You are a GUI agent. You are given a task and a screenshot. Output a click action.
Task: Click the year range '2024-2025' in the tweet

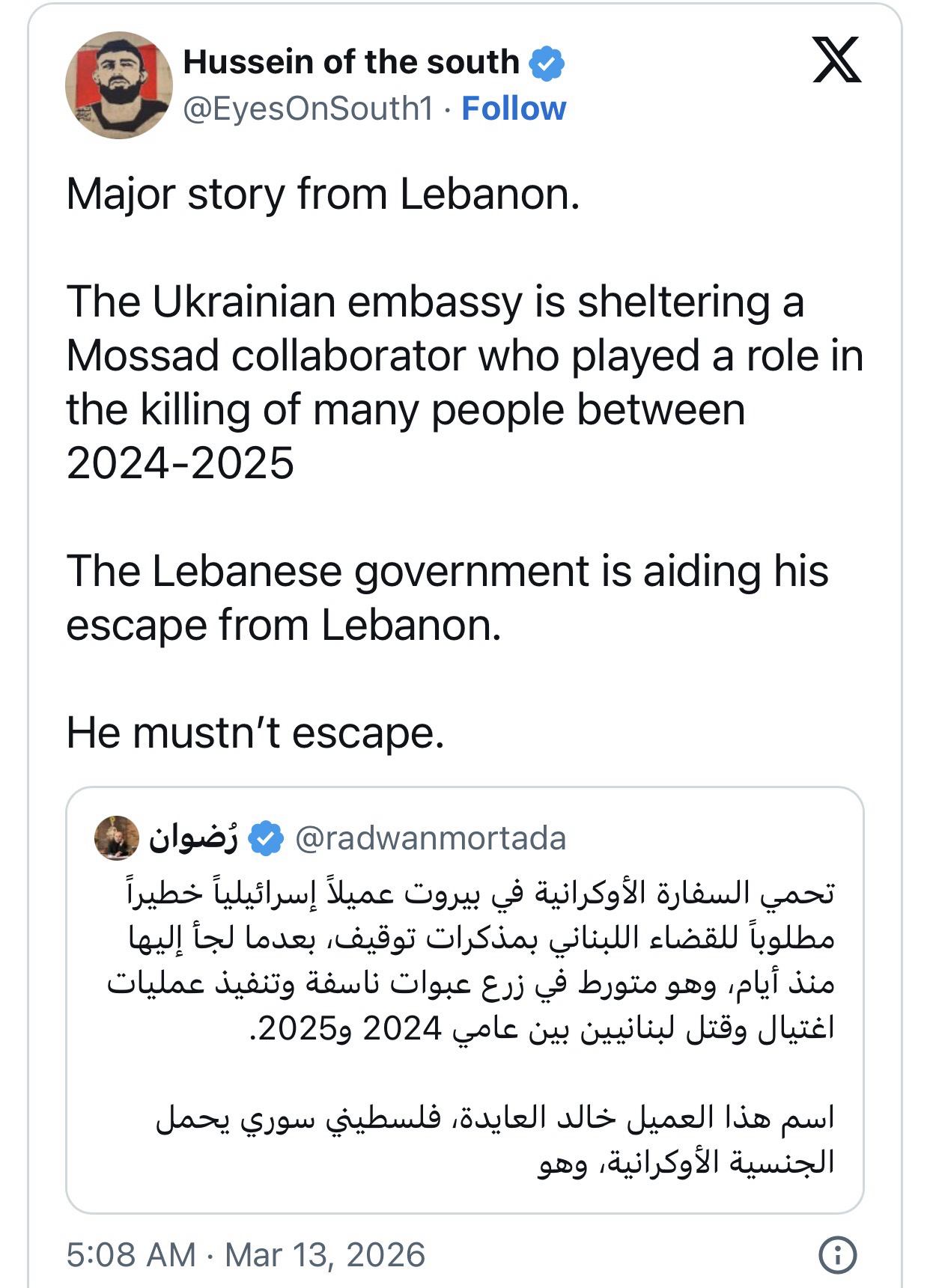(180, 463)
